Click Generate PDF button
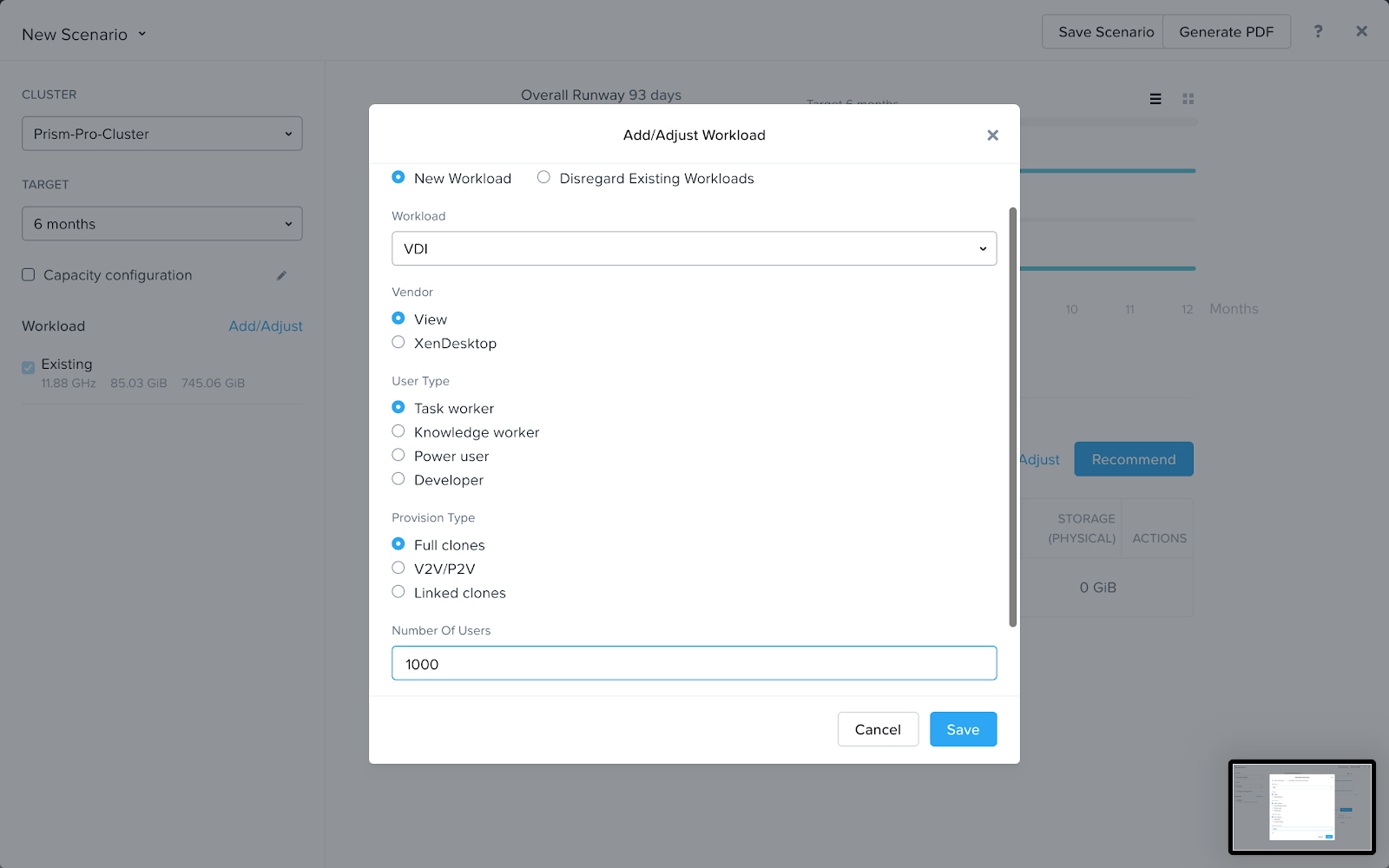The image size is (1389, 868). 1227,32
